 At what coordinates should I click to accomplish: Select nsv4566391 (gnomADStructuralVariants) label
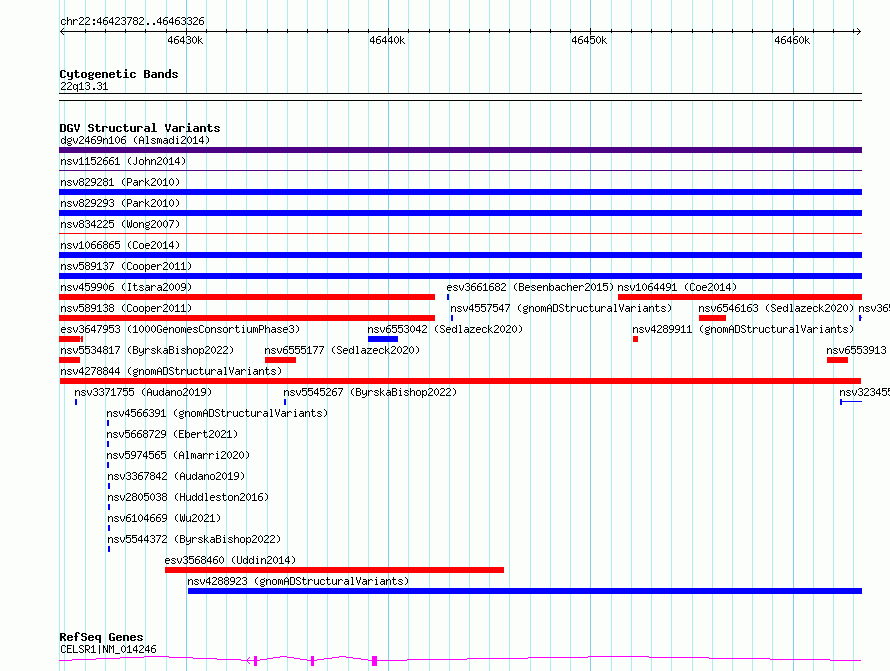pyautogui.click(x=217, y=413)
